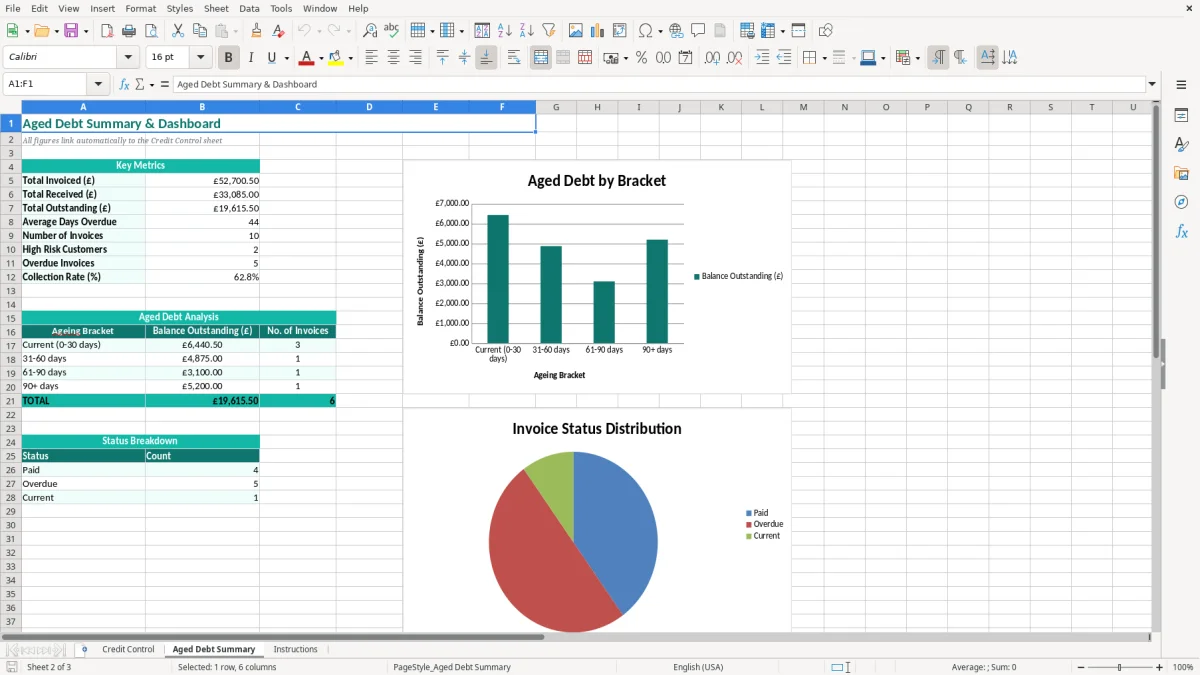
Task: Toggle Merge and Center Cells
Action: coord(540,58)
